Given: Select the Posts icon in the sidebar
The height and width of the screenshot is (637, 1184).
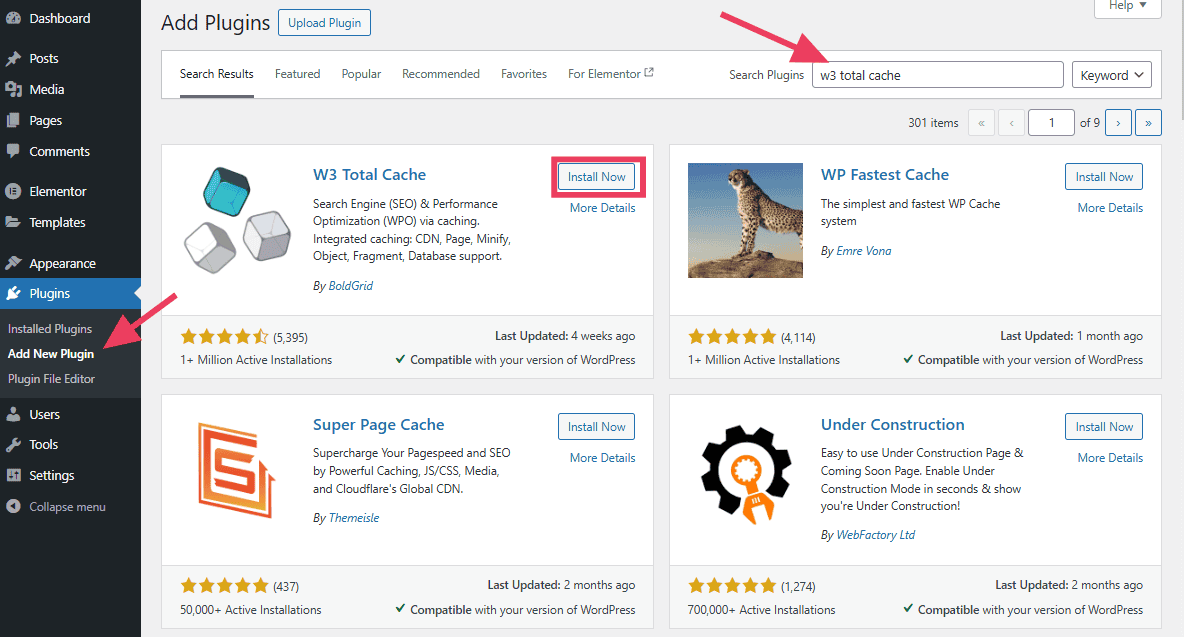Looking at the screenshot, I should point(14,58).
